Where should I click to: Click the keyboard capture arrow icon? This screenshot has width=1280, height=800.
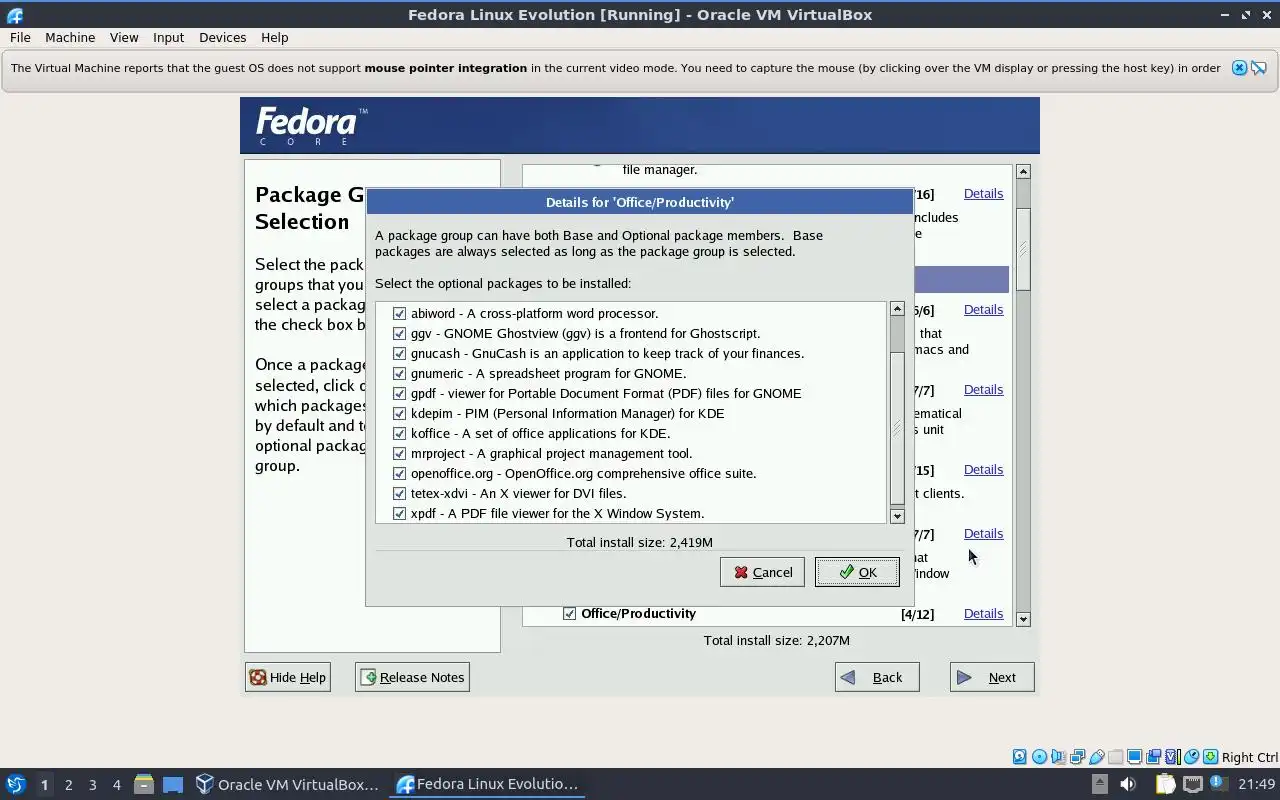(x=1210, y=757)
